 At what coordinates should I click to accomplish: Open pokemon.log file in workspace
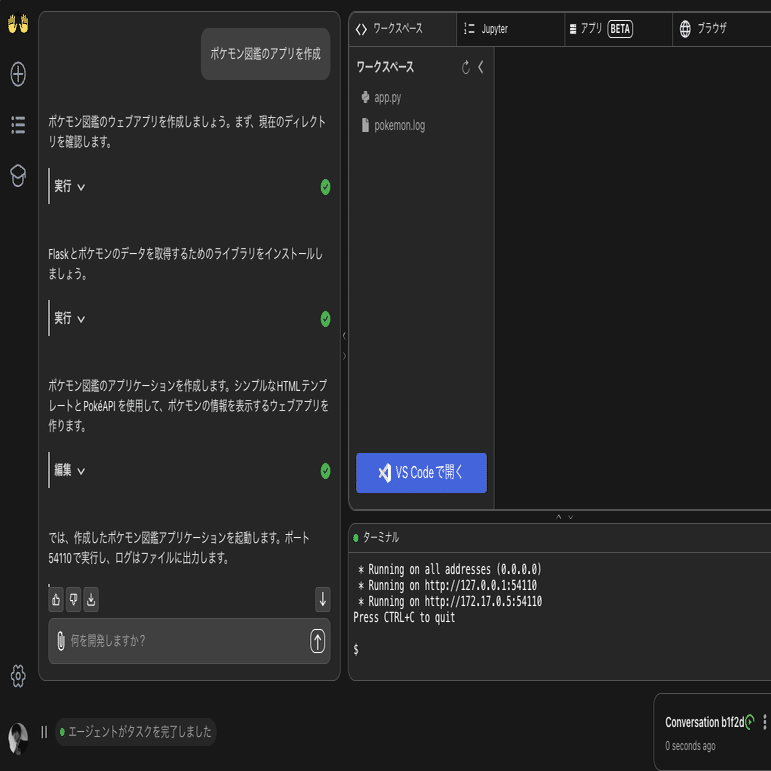[393, 125]
